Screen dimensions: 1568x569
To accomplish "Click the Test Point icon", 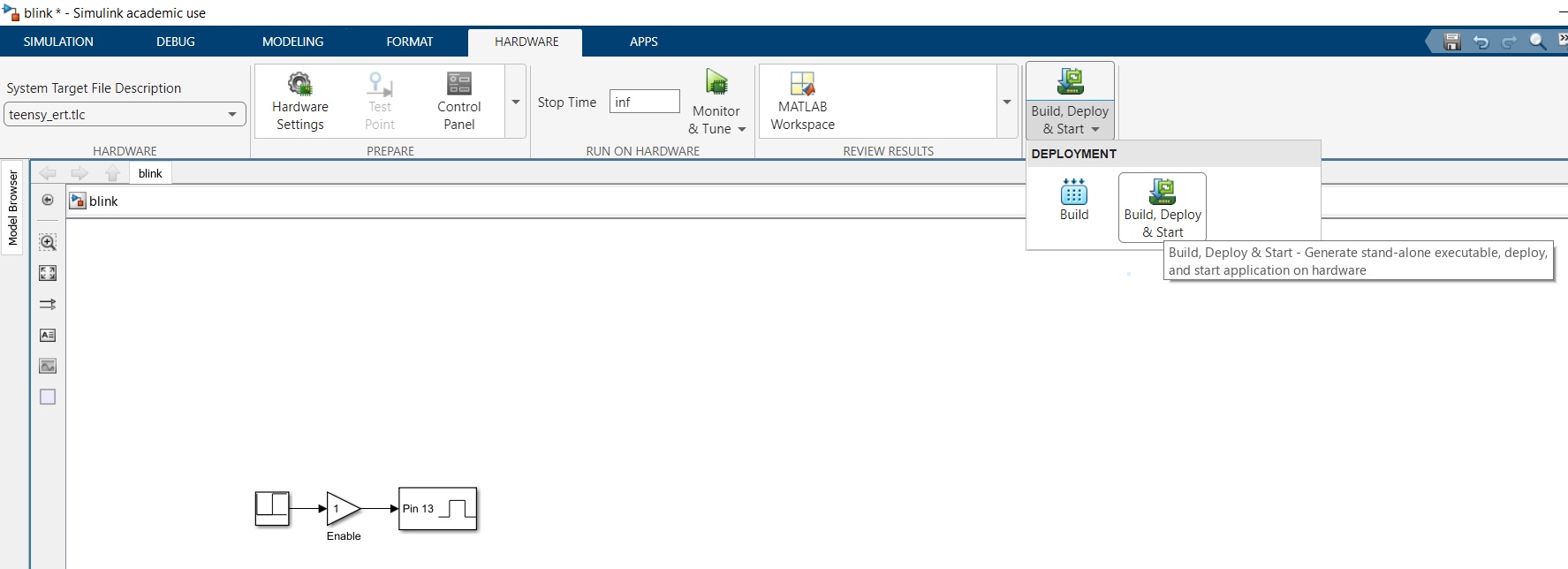I will pyautogui.click(x=380, y=84).
